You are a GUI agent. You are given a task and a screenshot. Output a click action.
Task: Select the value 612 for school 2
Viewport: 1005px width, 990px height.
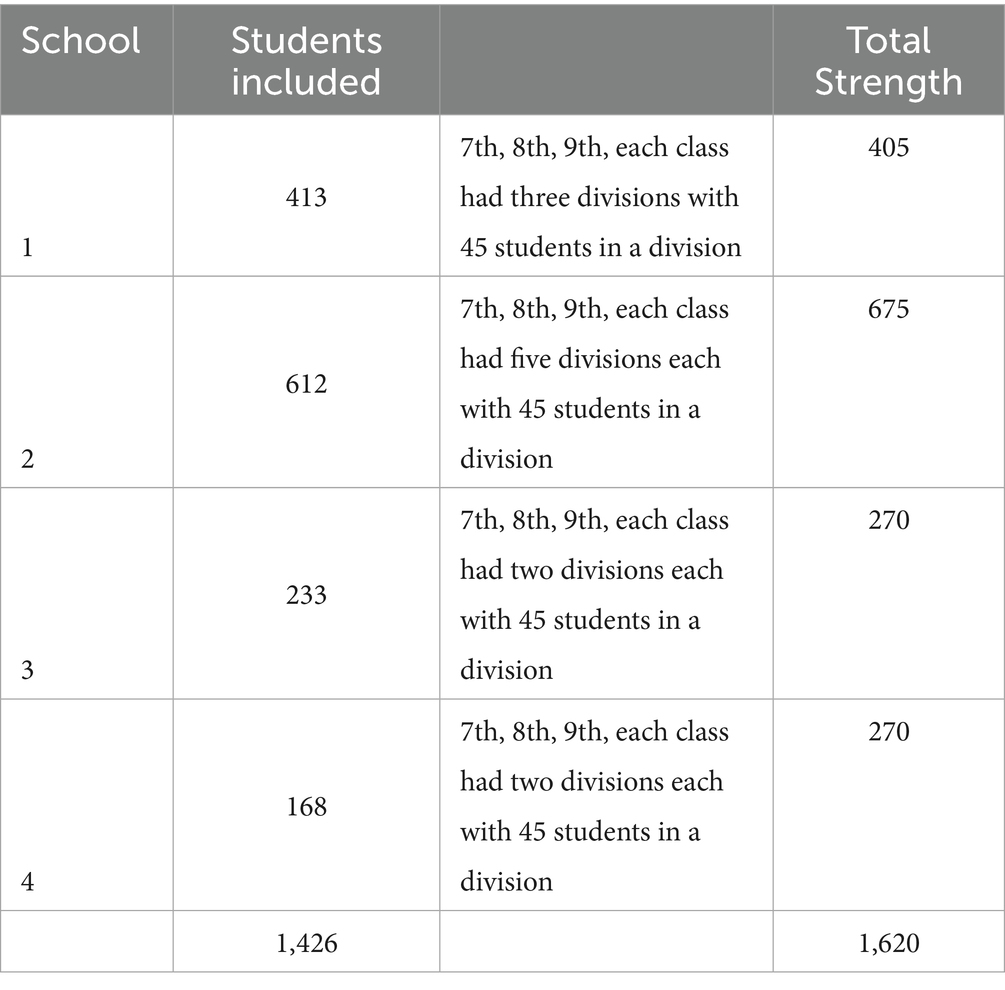point(306,384)
